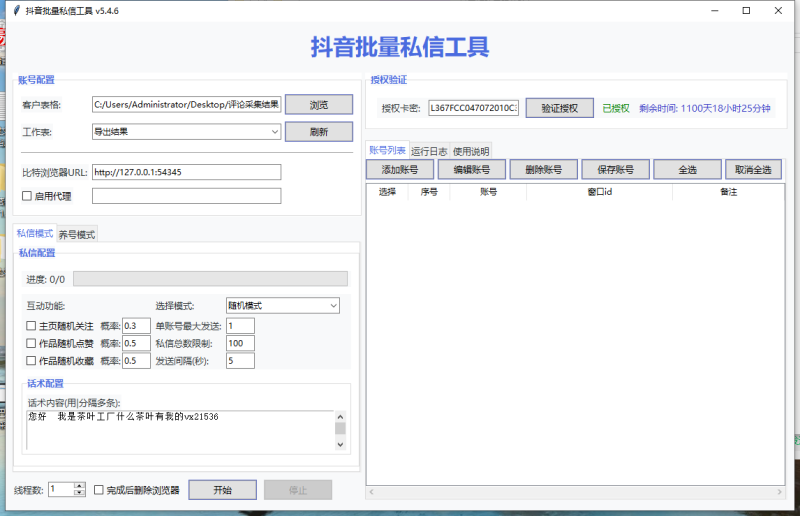
Task: Click the 序号 column header
Action: click(x=429, y=192)
